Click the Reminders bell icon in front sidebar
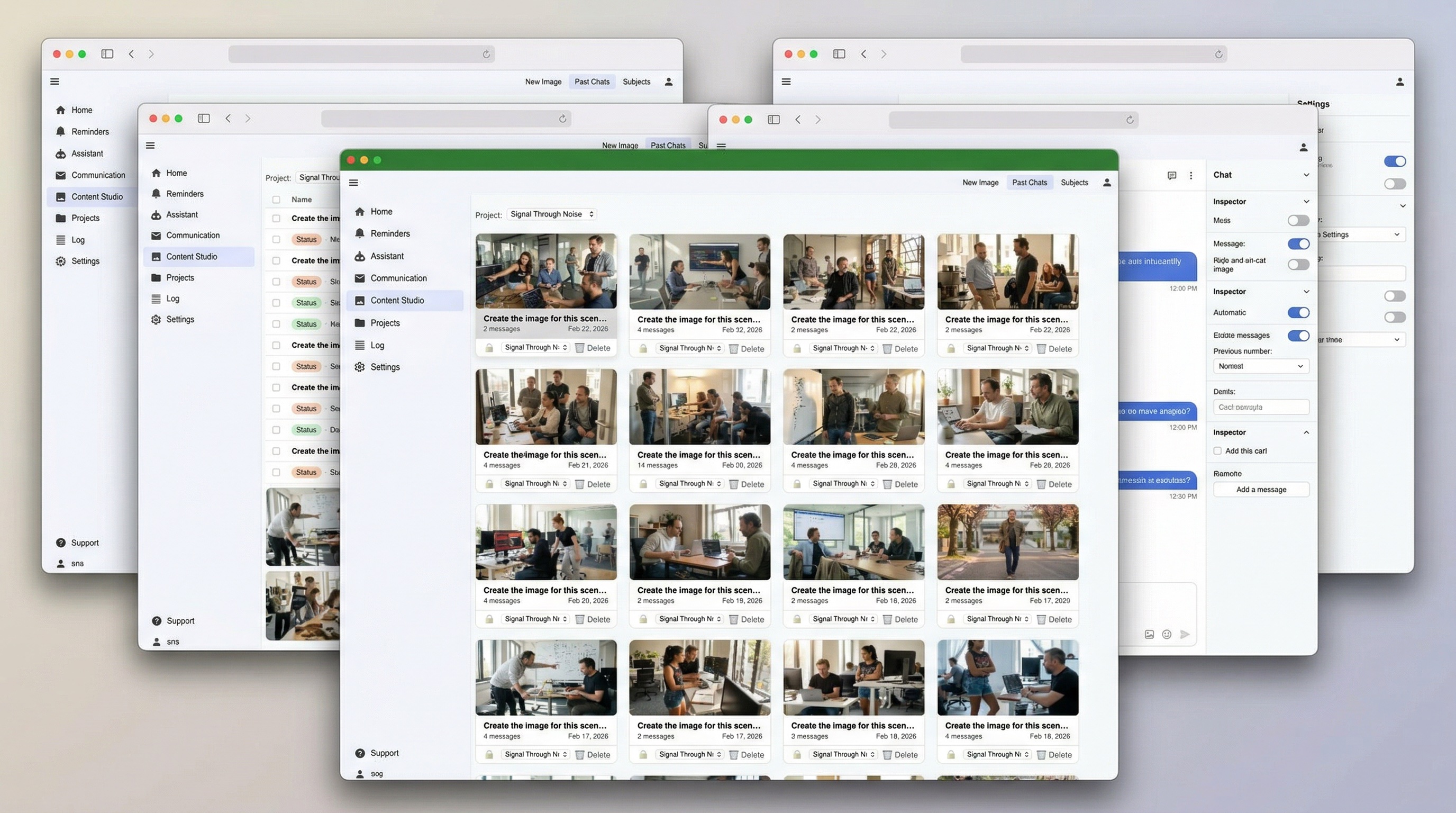The image size is (1456, 813). click(359, 233)
